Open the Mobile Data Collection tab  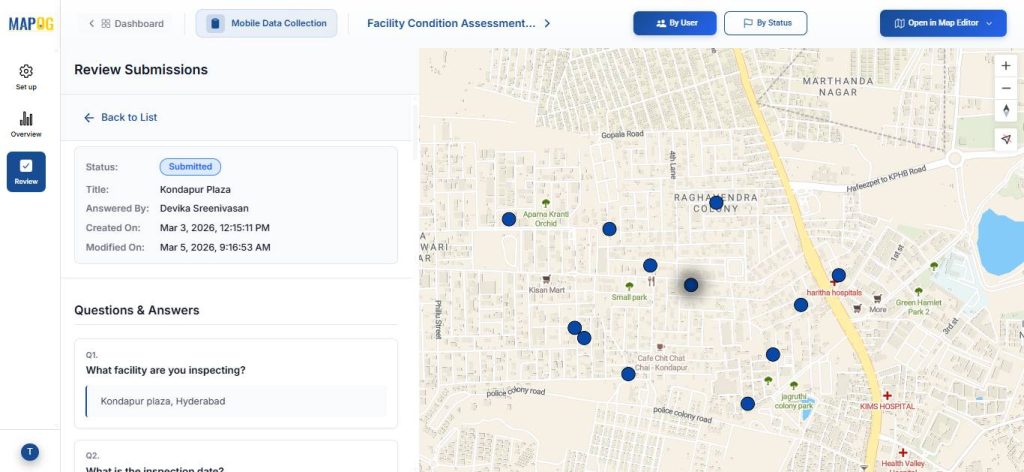pos(266,23)
